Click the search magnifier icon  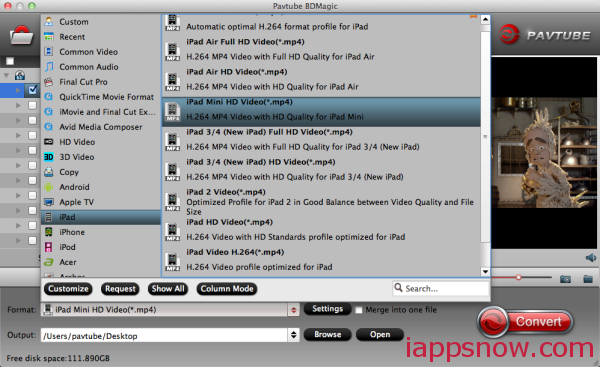tap(398, 287)
